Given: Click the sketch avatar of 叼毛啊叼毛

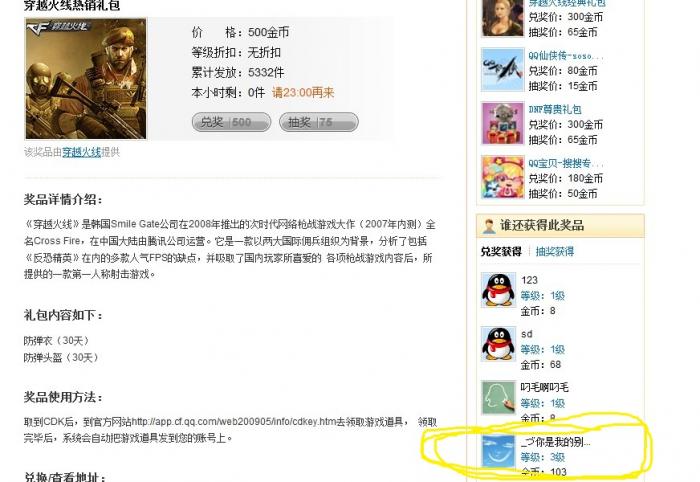Looking at the screenshot, I should [x=499, y=398].
